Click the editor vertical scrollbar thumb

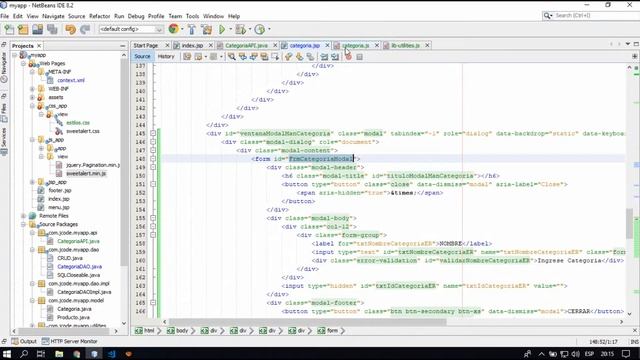click(x=629, y=223)
